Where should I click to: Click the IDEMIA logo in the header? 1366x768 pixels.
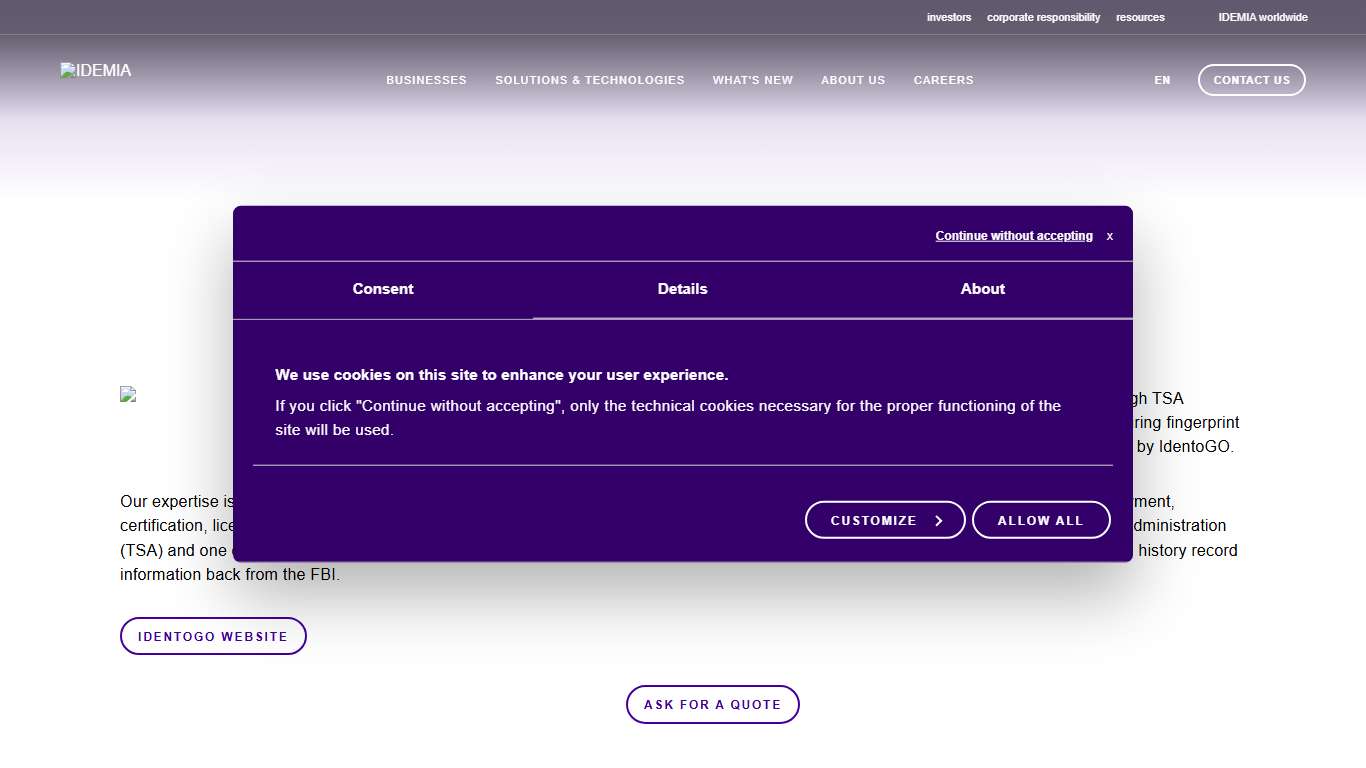[96, 71]
